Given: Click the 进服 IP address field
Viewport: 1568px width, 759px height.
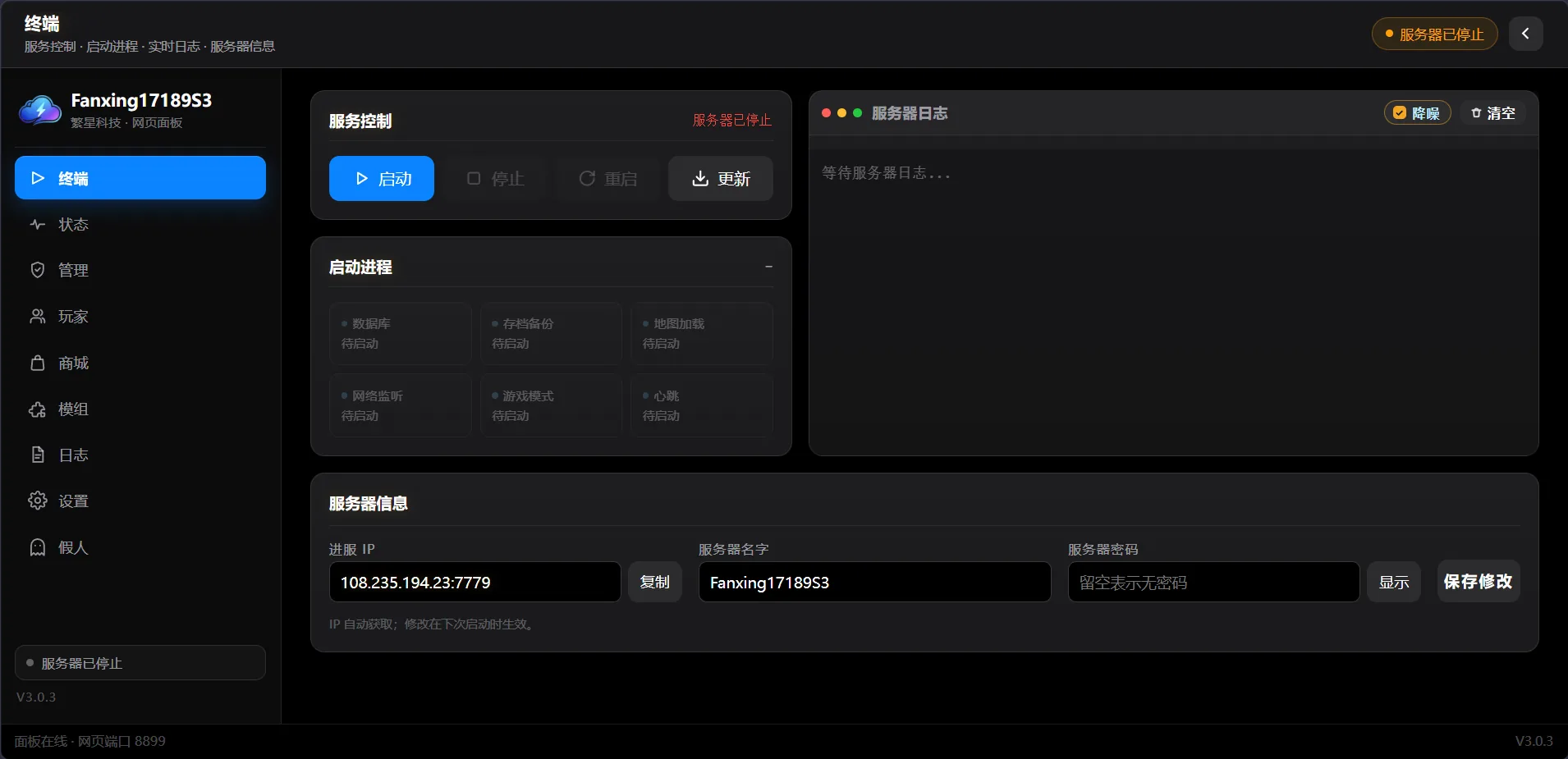Looking at the screenshot, I should [x=475, y=582].
